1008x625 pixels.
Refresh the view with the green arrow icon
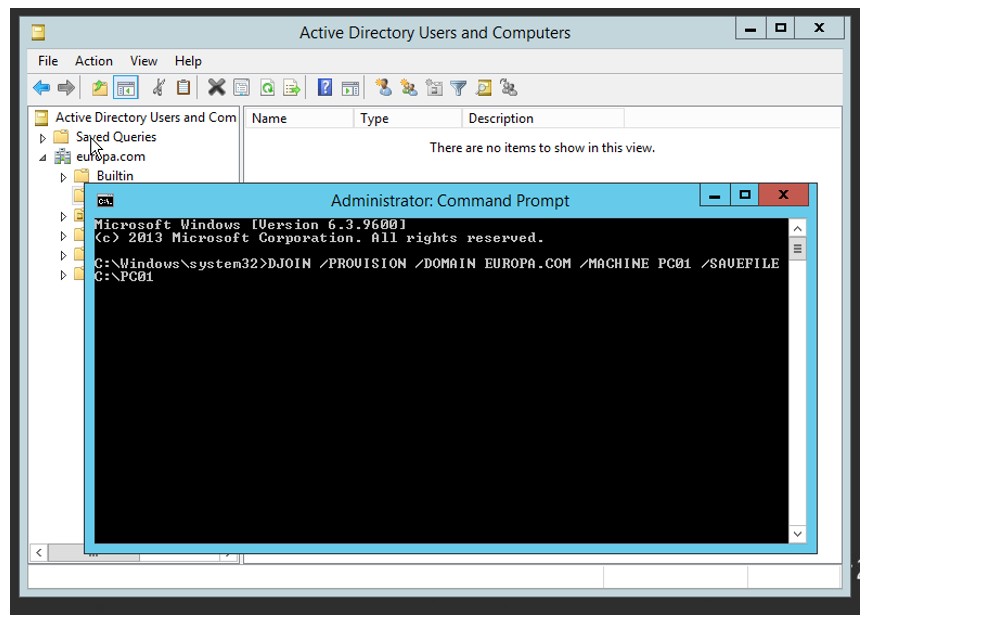point(267,87)
